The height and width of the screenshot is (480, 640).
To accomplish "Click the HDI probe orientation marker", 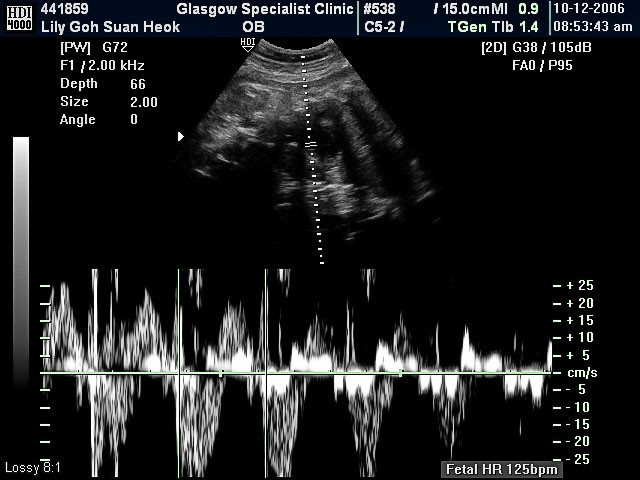I will pos(247,44).
